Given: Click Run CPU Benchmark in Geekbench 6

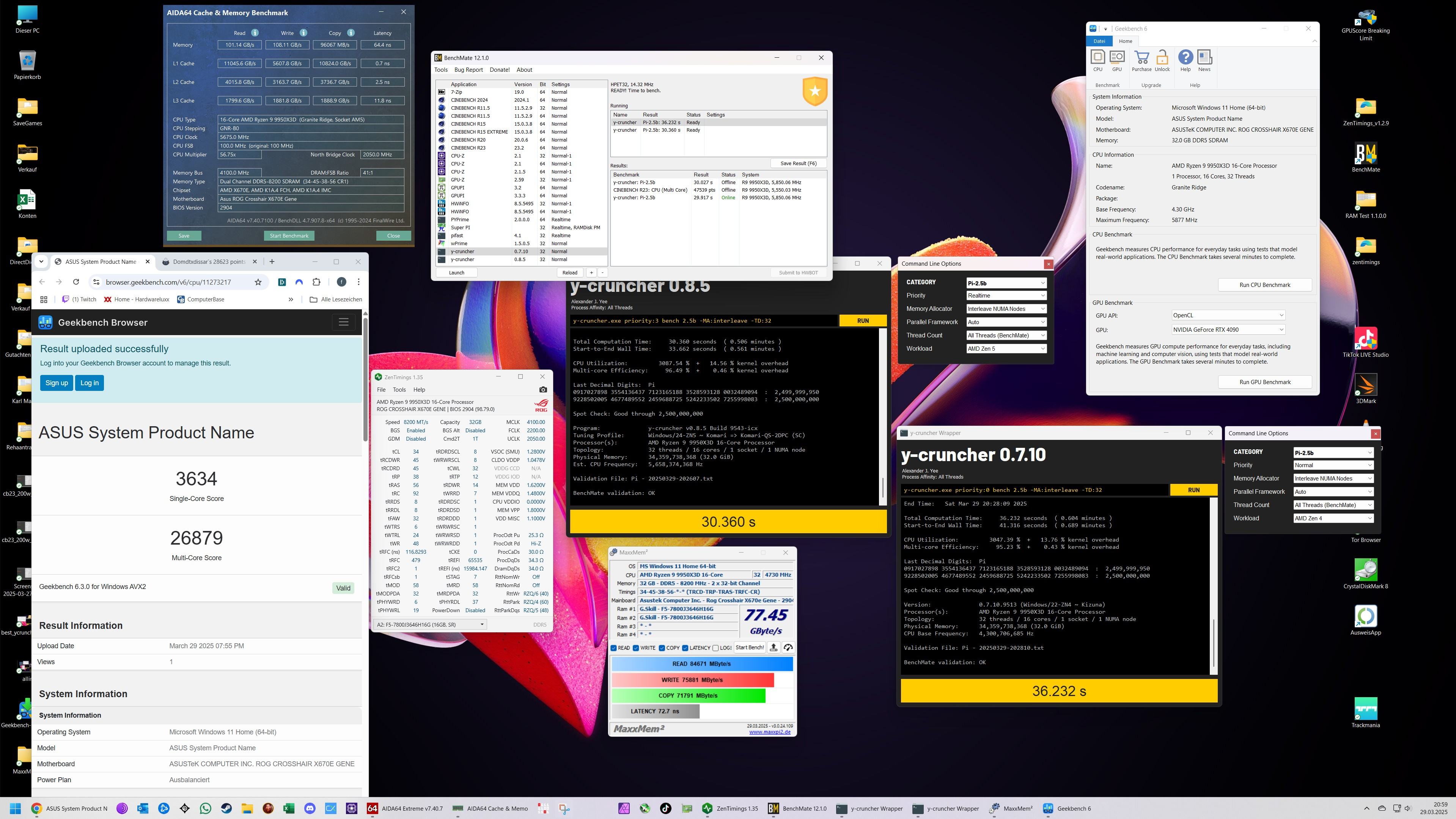Looking at the screenshot, I should (x=1264, y=285).
